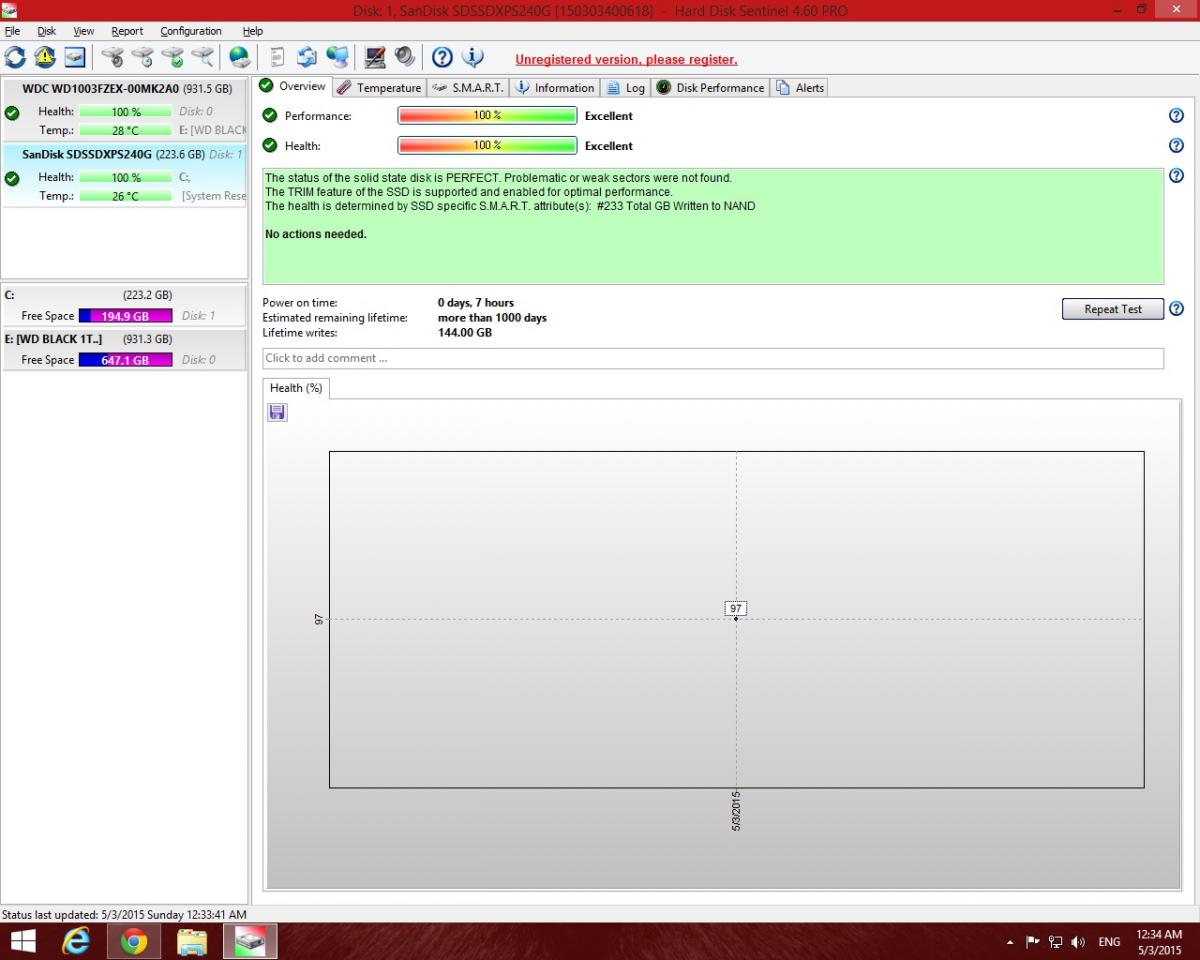The image size is (1200, 960).
Task: Click the volume icon in system tray
Action: click(1078, 942)
